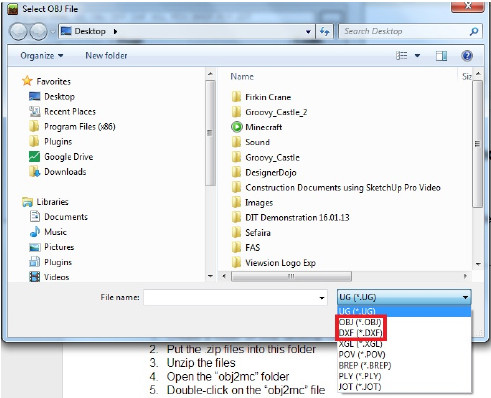491x398 pixels.
Task: Select the Sefaira folder icon
Action: tap(236, 232)
